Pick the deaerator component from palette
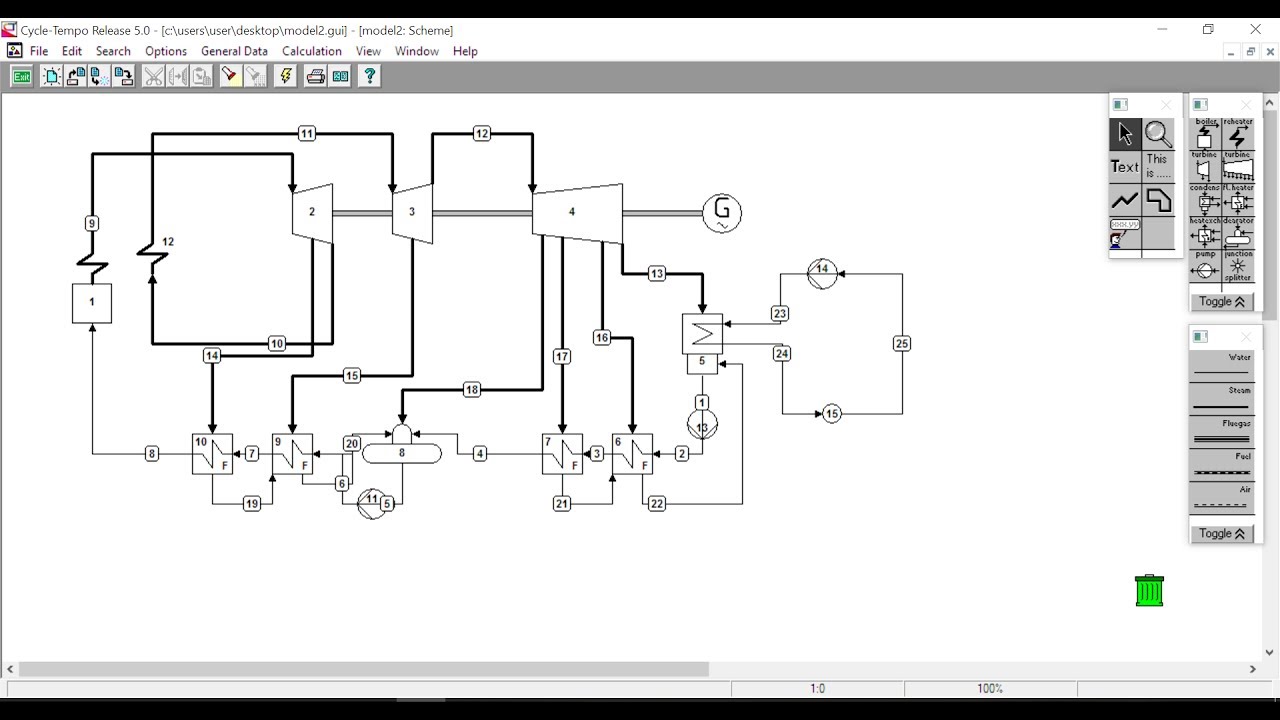 [x=1238, y=234]
